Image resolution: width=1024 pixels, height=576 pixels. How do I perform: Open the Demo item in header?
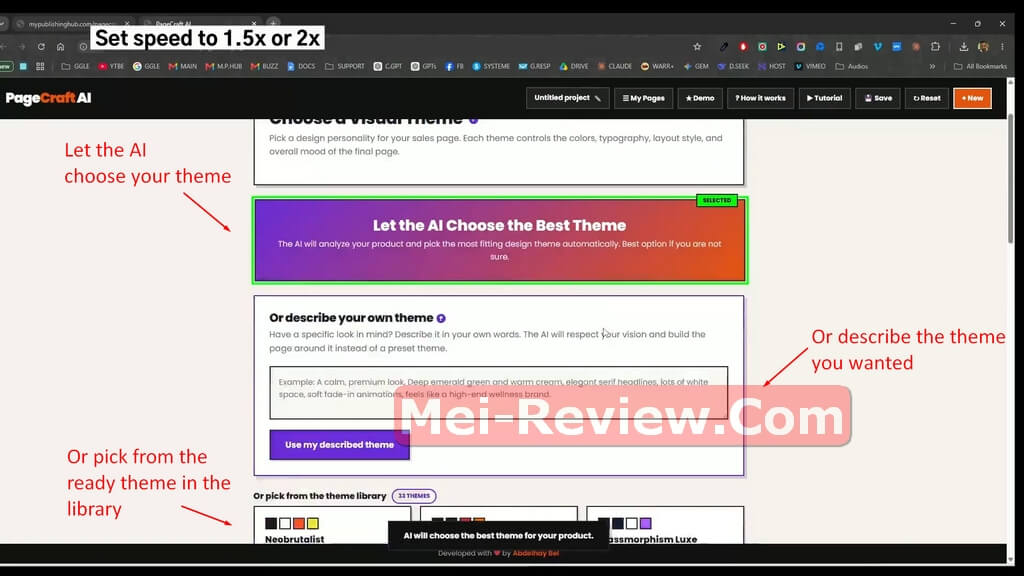pos(700,98)
